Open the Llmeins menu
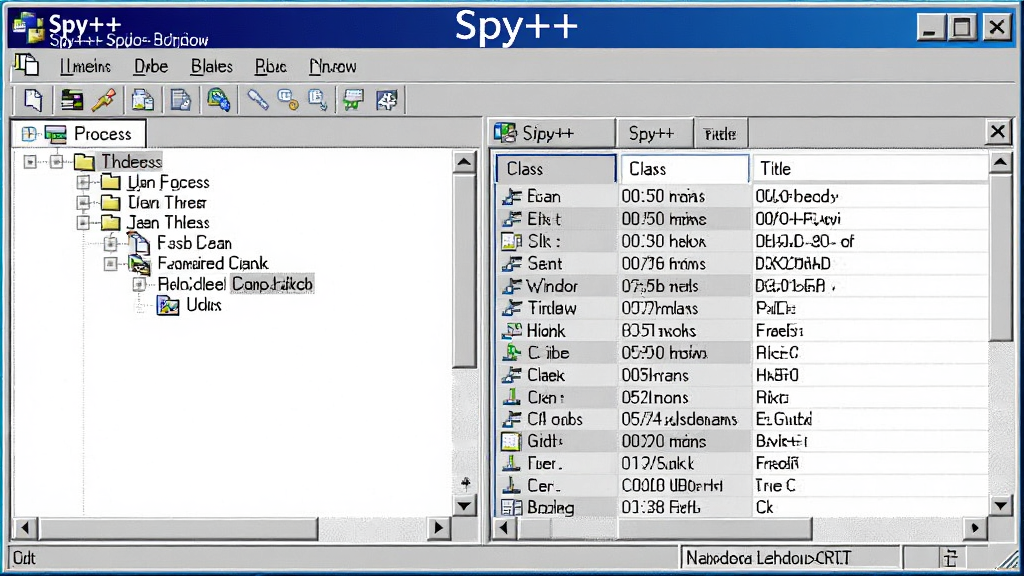Viewport: 1024px width, 576px height. click(x=85, y=67)
